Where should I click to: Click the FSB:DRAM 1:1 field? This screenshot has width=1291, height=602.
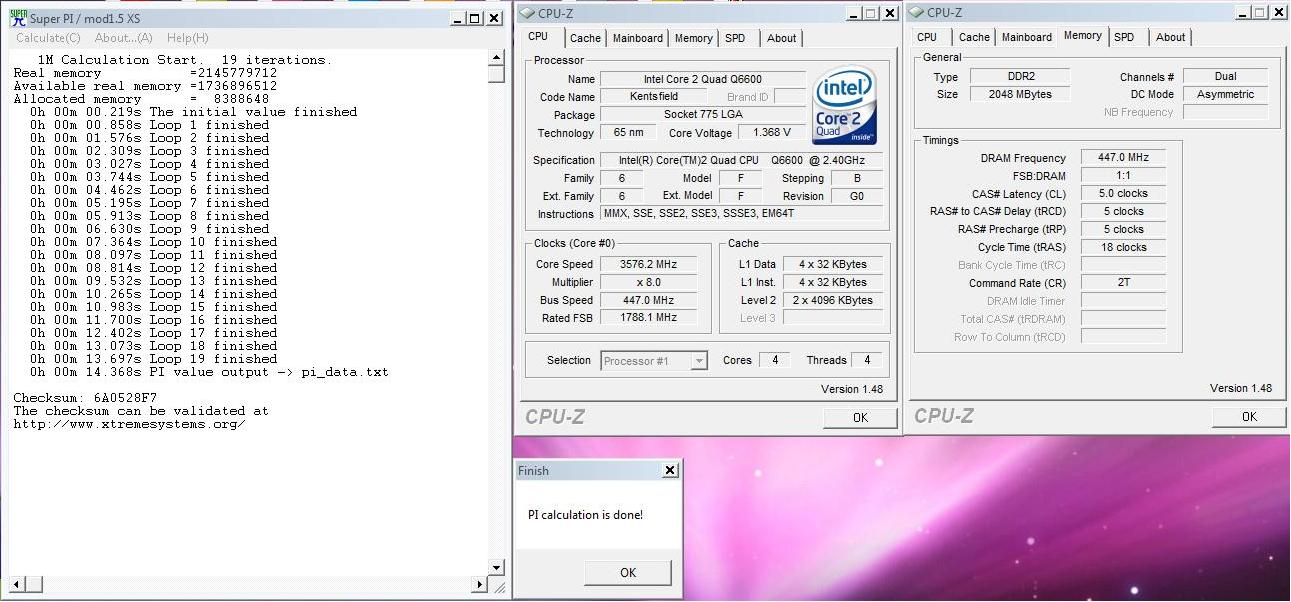pos(1123,176)
